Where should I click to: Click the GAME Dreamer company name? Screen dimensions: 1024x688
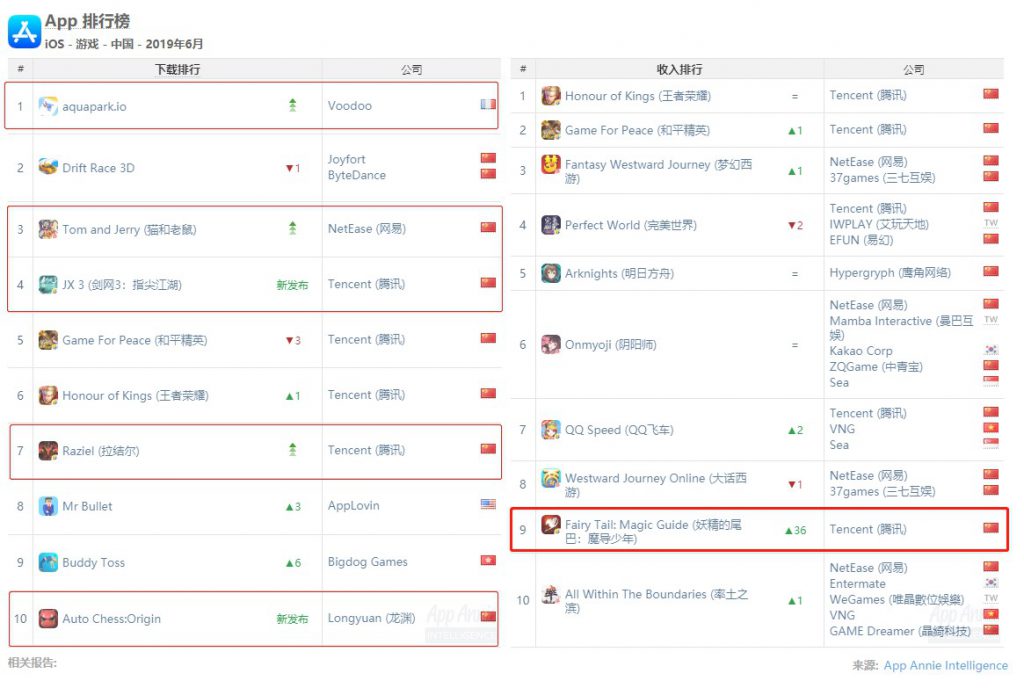point(900,631)
